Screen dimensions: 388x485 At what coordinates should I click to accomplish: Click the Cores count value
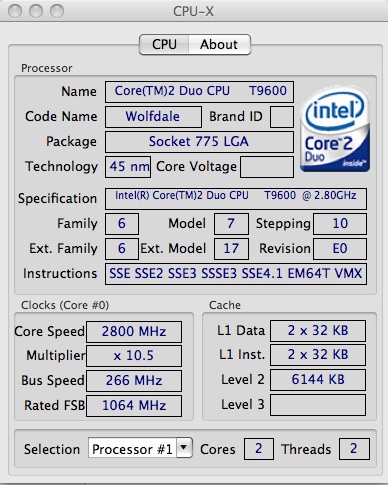pos(259,449)
